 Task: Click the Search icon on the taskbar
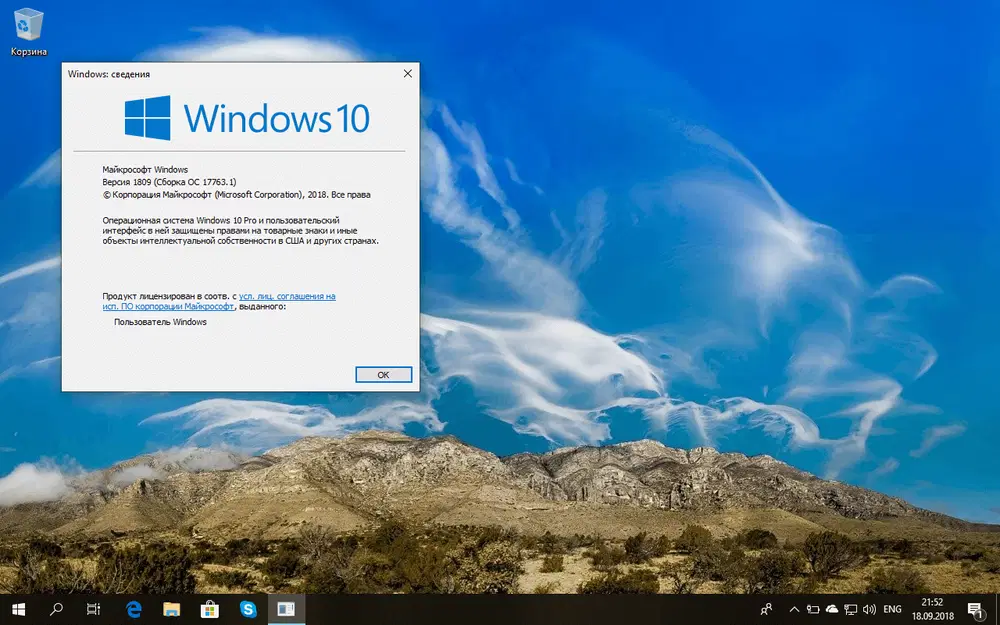click(55, 609)
